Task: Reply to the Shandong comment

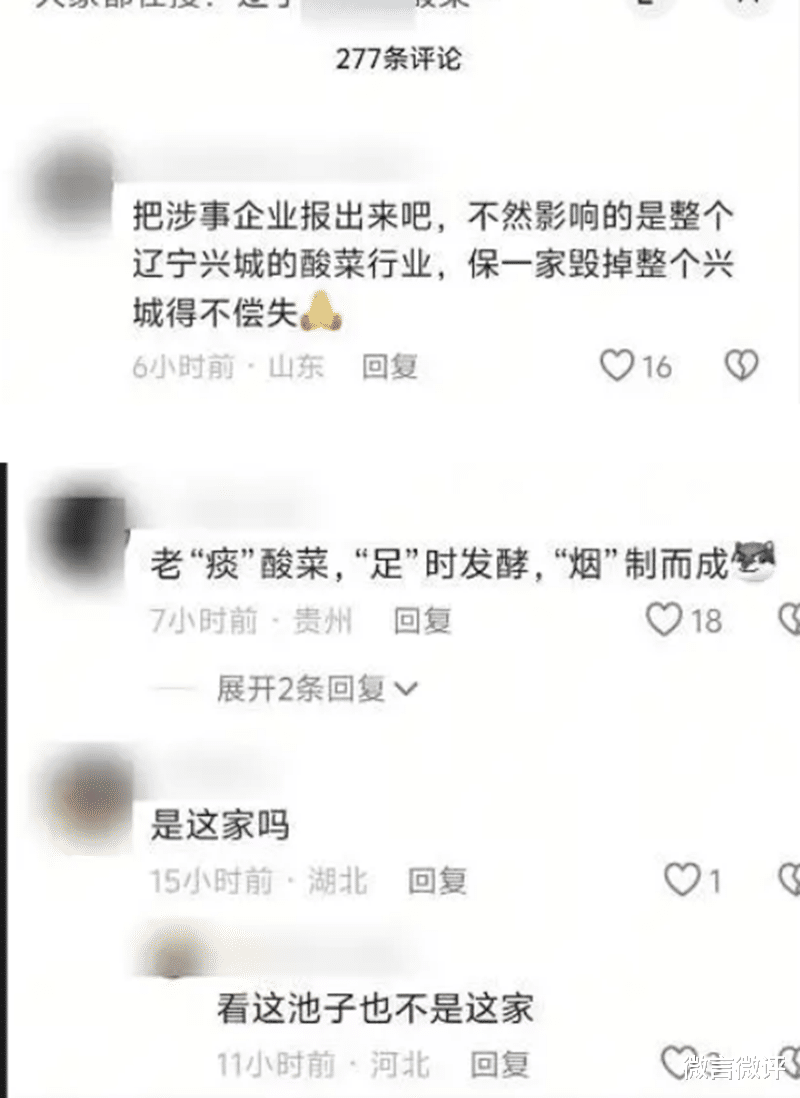Action: click(389, 366)
